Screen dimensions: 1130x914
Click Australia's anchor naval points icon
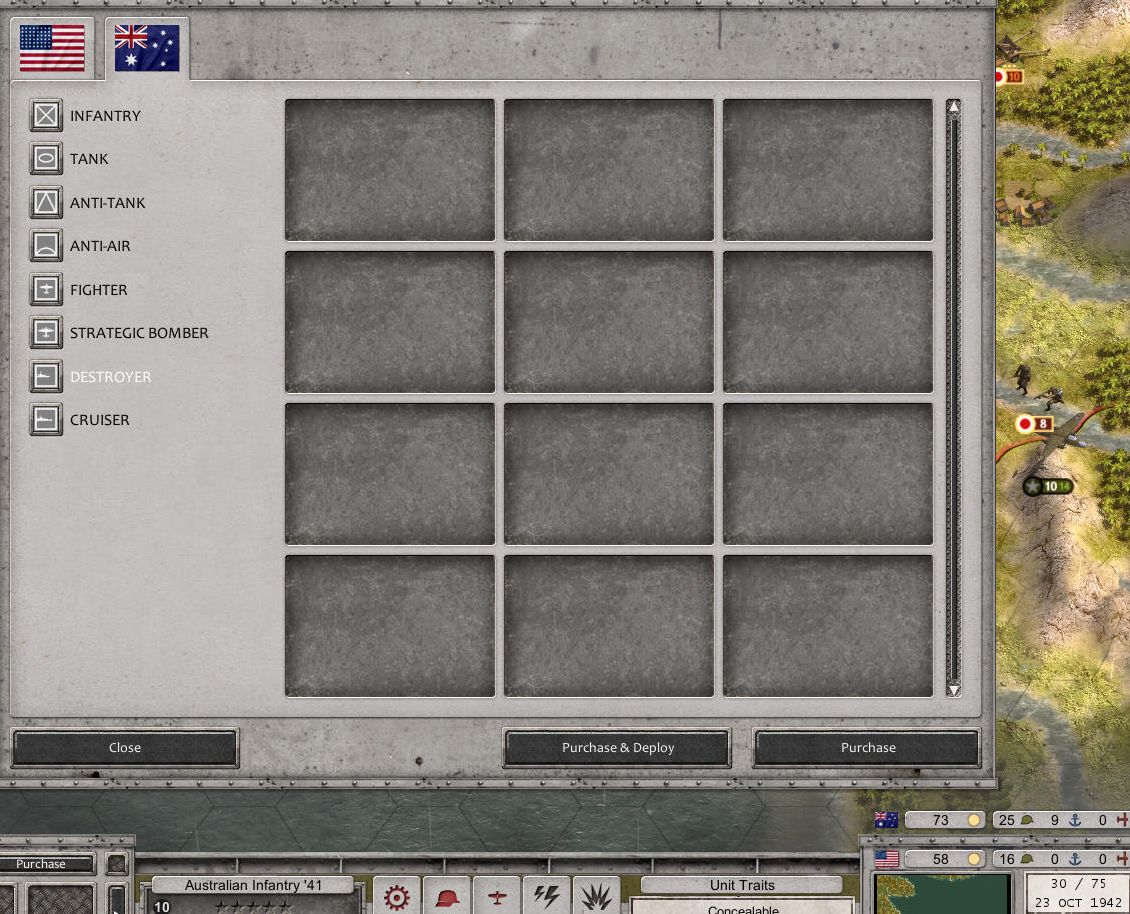click(1075, 820)
